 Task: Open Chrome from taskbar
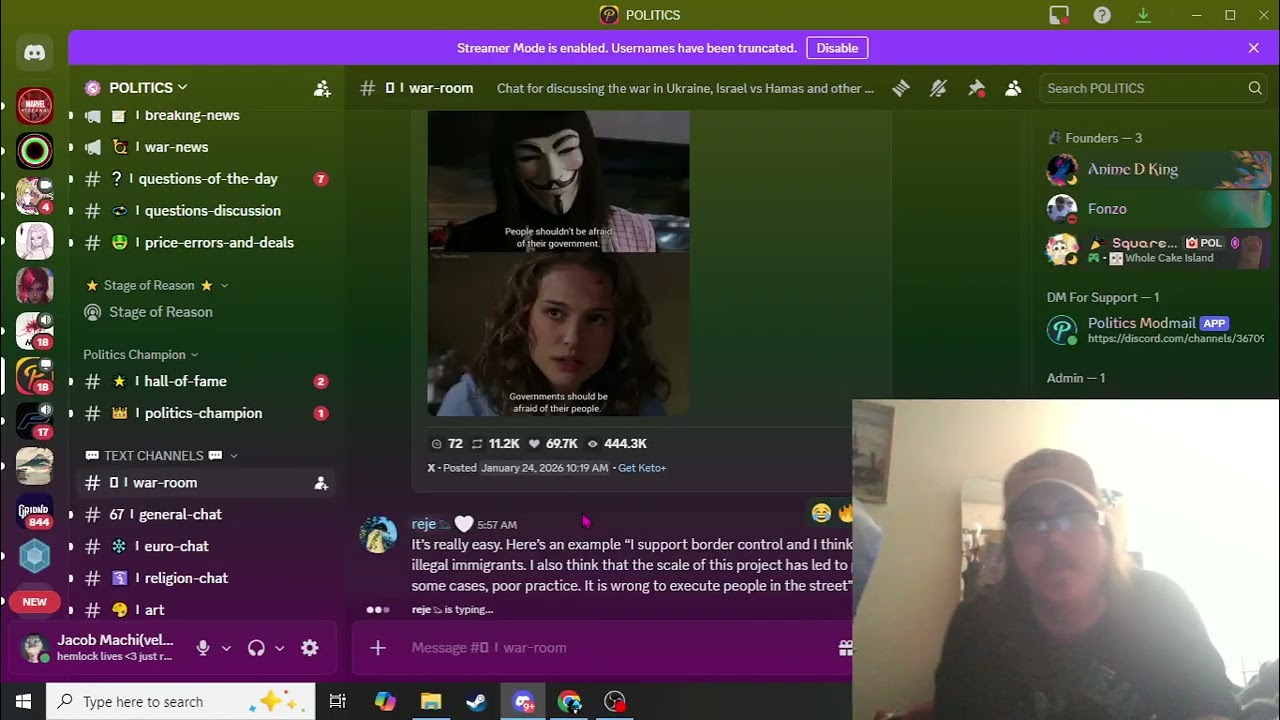click(x=569, y=702)
